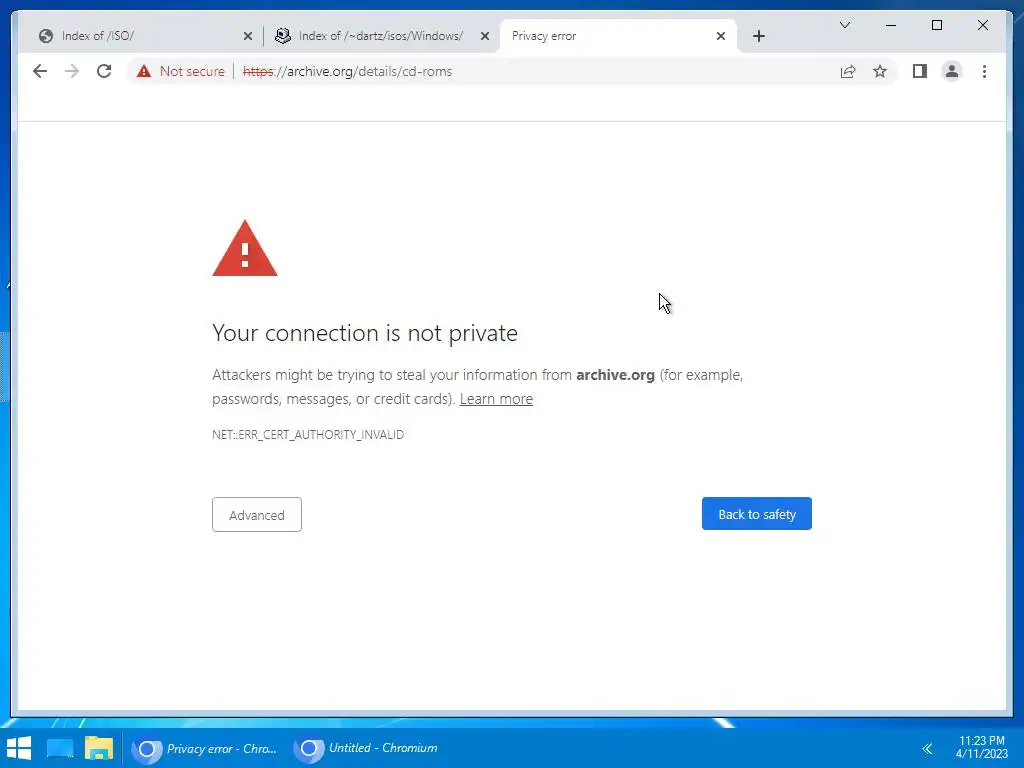Expand the tab search dropdown
The height and width of the screenshot is (768, 1024).
click(844, 25)
